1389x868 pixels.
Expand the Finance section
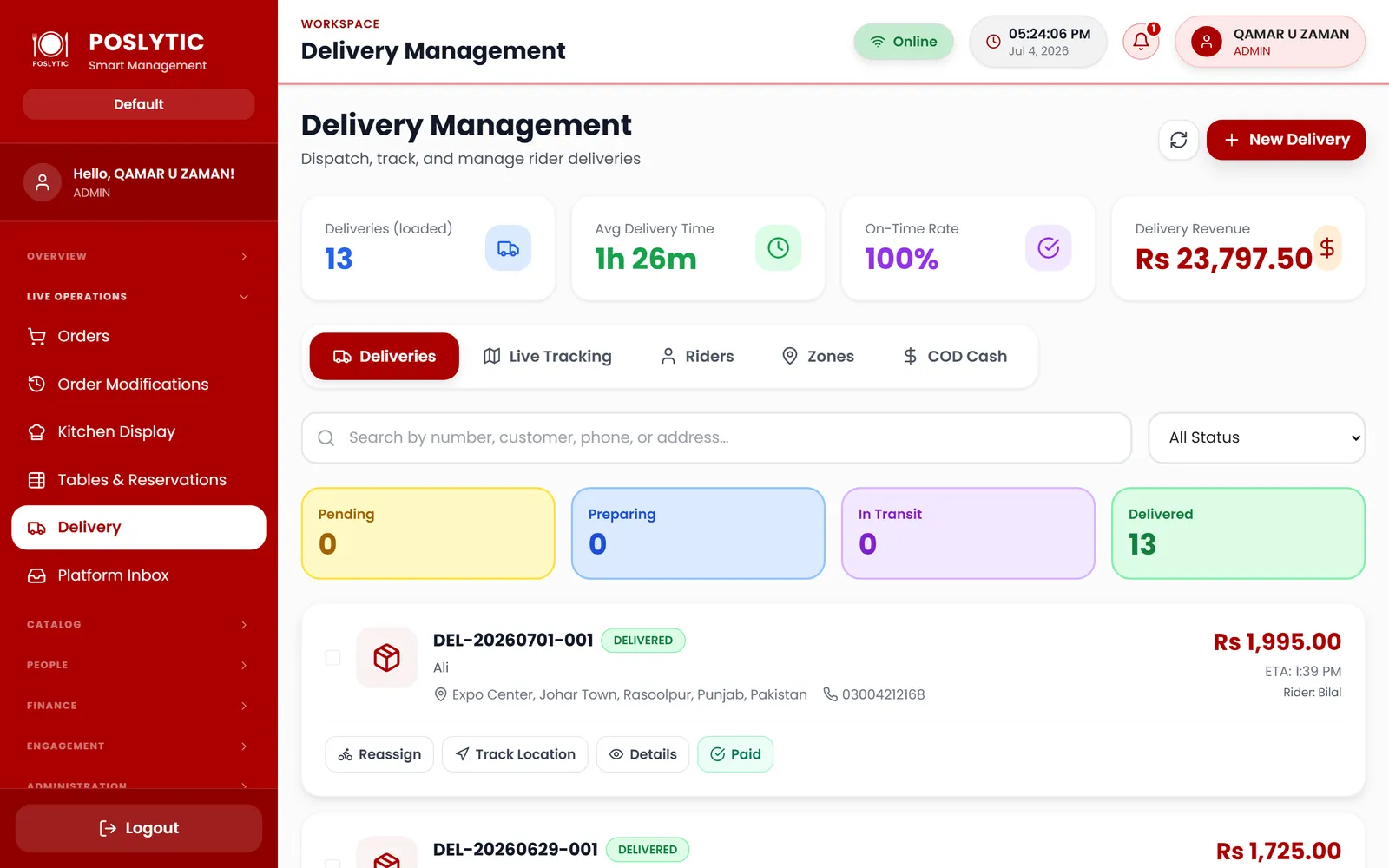pos(139,706)
